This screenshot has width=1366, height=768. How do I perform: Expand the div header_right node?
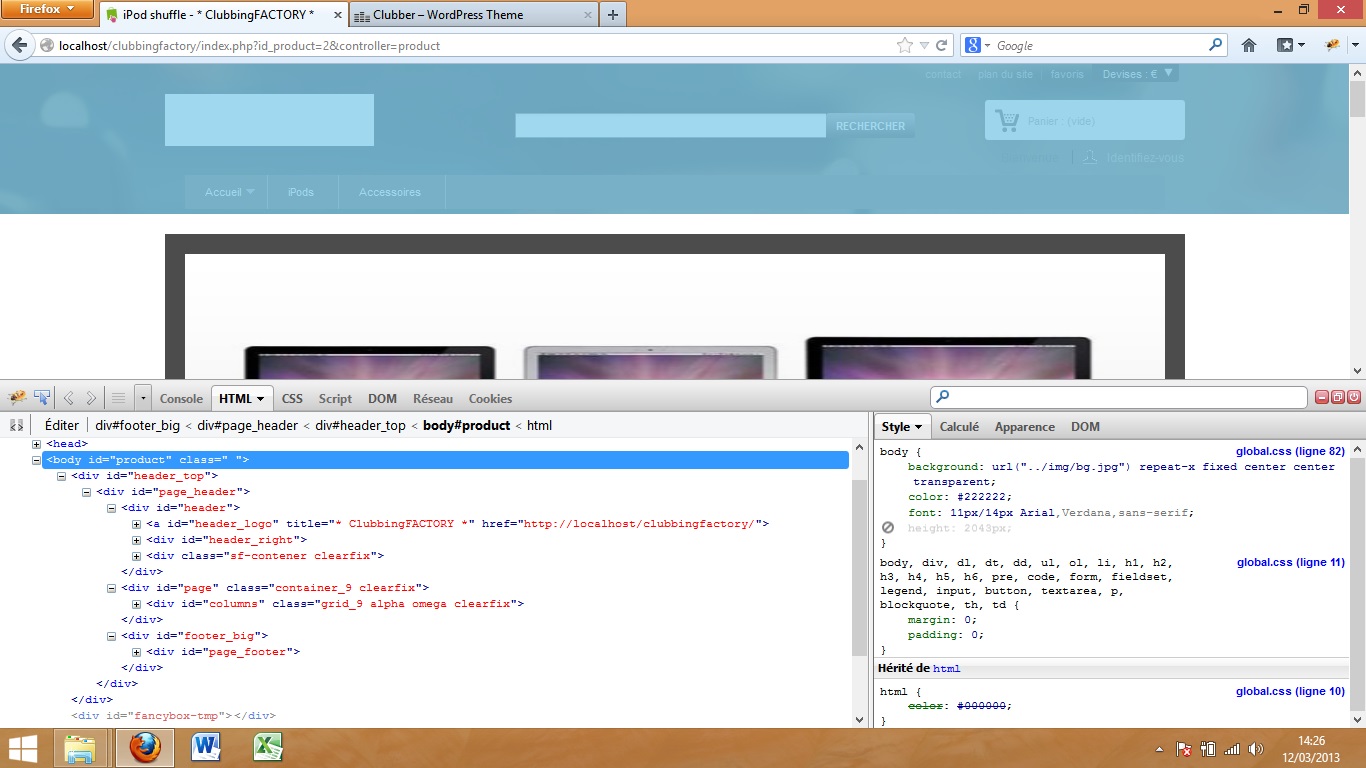[137, 540]
